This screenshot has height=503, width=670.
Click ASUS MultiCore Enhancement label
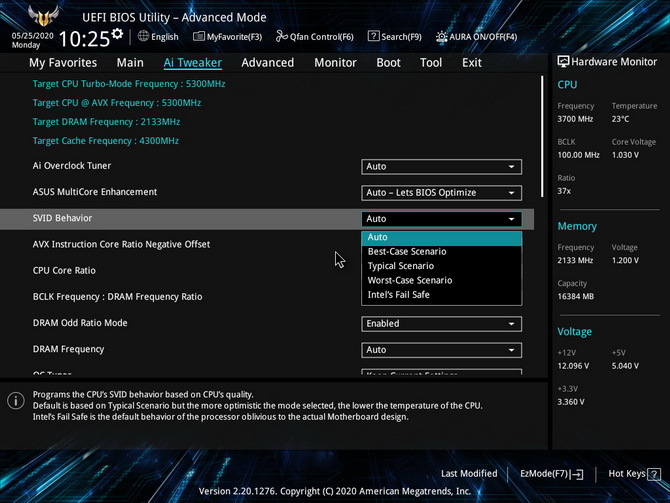[94, 192]
